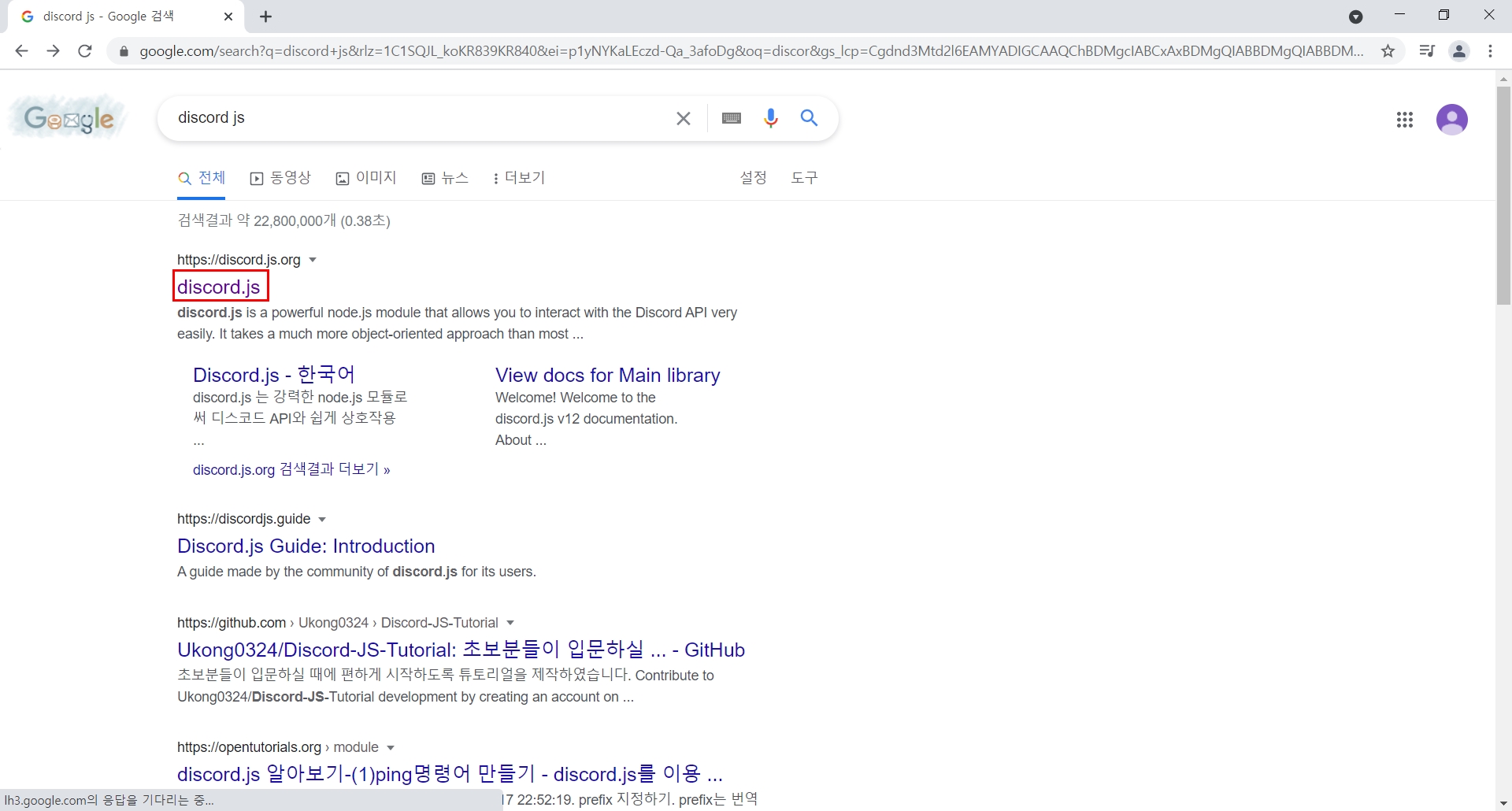Click the 'A guide made by the community' snippet

357,572
